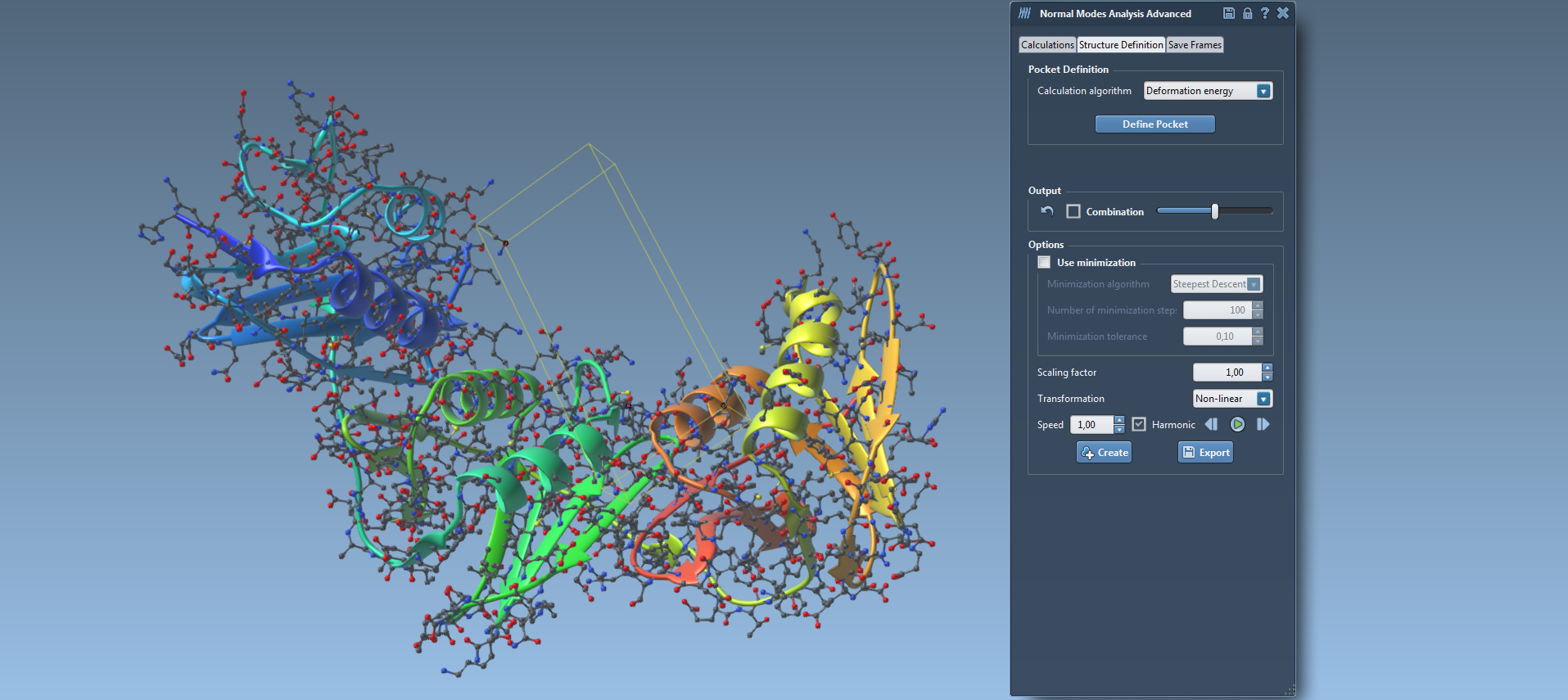The height and width of the screenshot is (700, 1568).
Task: Click the reset arrow icon beside Combination
Action: pos(1047,211)
